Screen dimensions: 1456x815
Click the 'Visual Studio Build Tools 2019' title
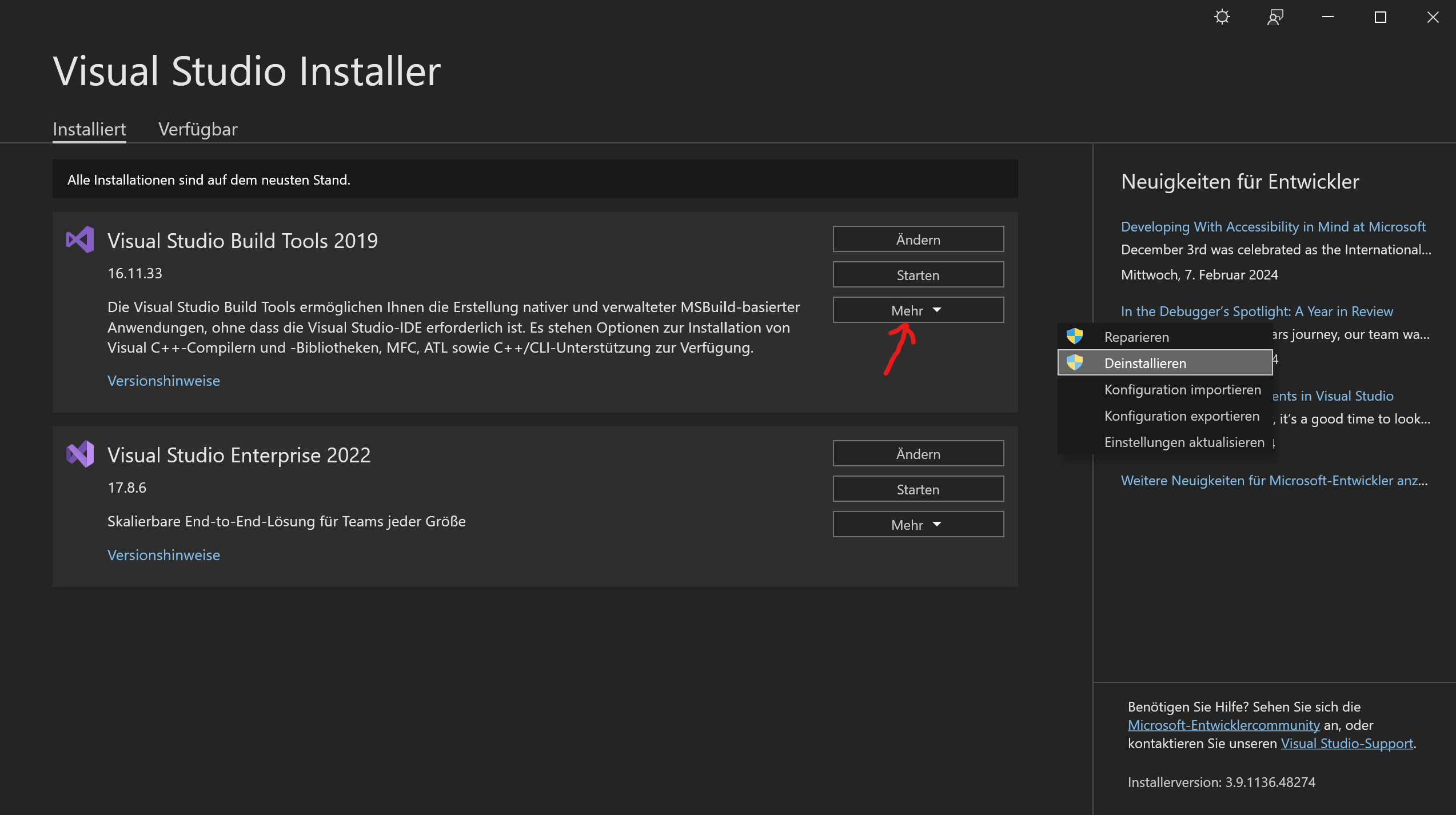point(242,241)
